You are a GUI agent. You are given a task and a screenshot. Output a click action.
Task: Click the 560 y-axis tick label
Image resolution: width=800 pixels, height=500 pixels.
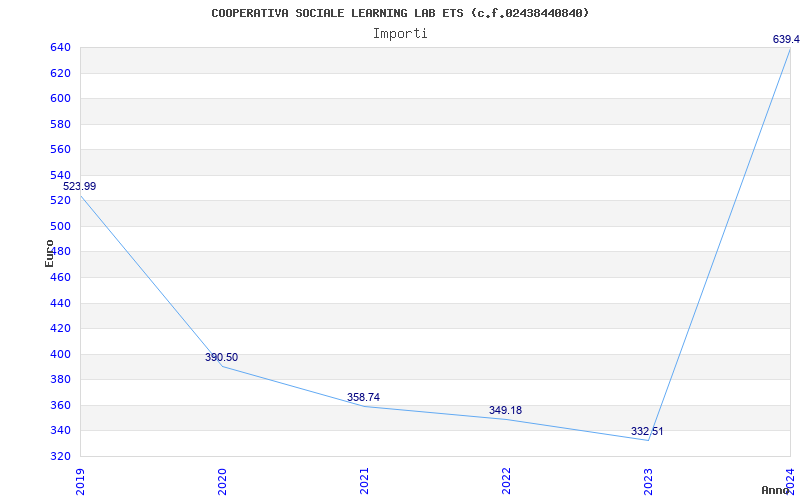(x=60, y=149)
